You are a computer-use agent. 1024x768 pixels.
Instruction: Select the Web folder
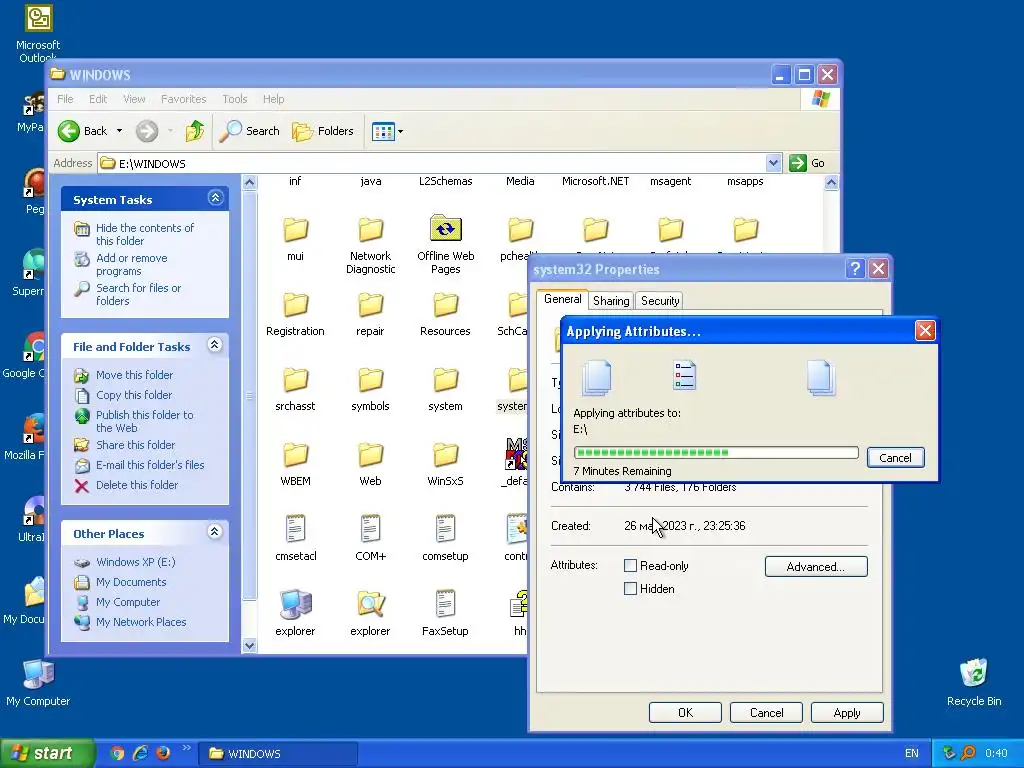[370, 455]
